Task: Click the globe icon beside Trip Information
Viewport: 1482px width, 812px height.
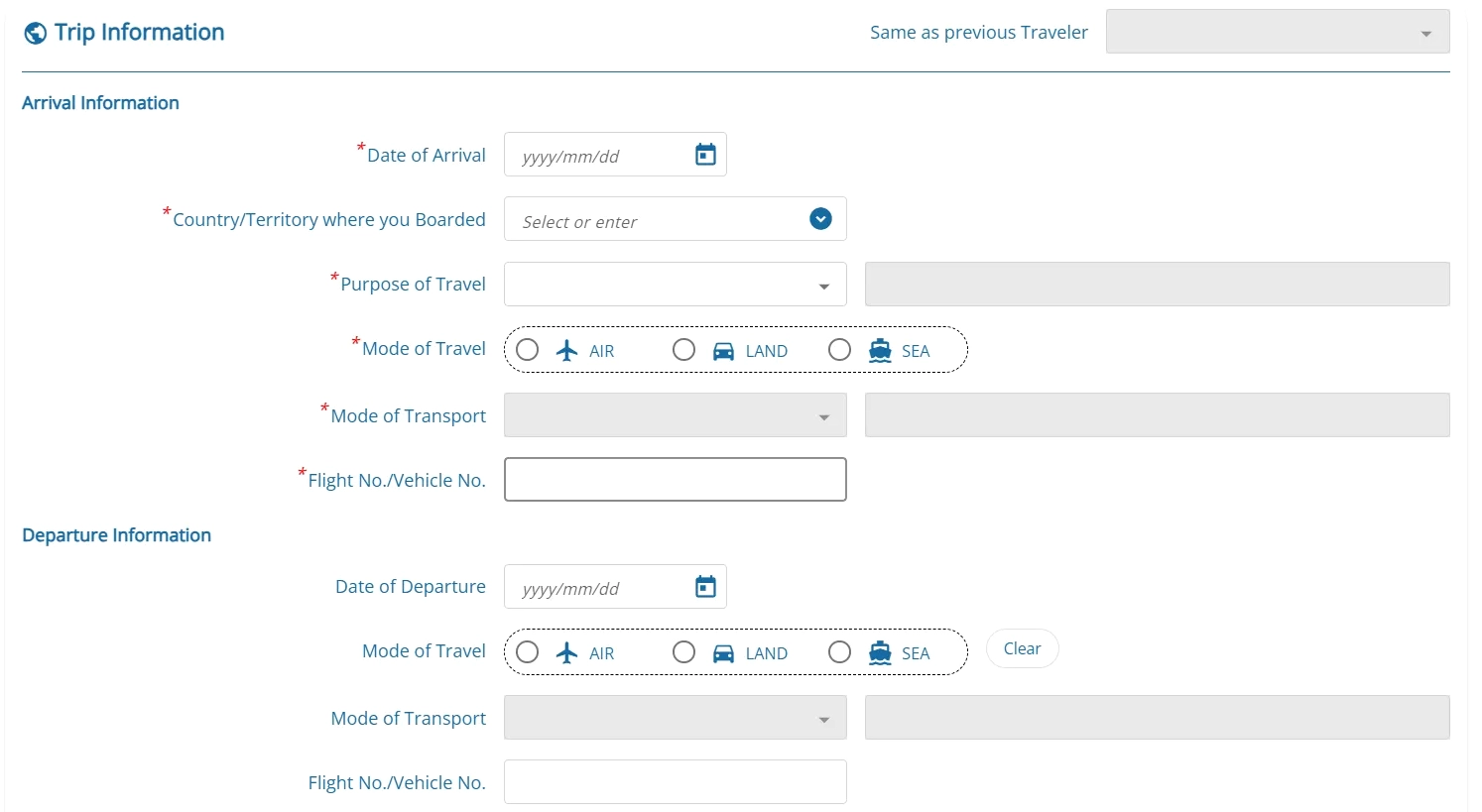Action: point(36,34)
